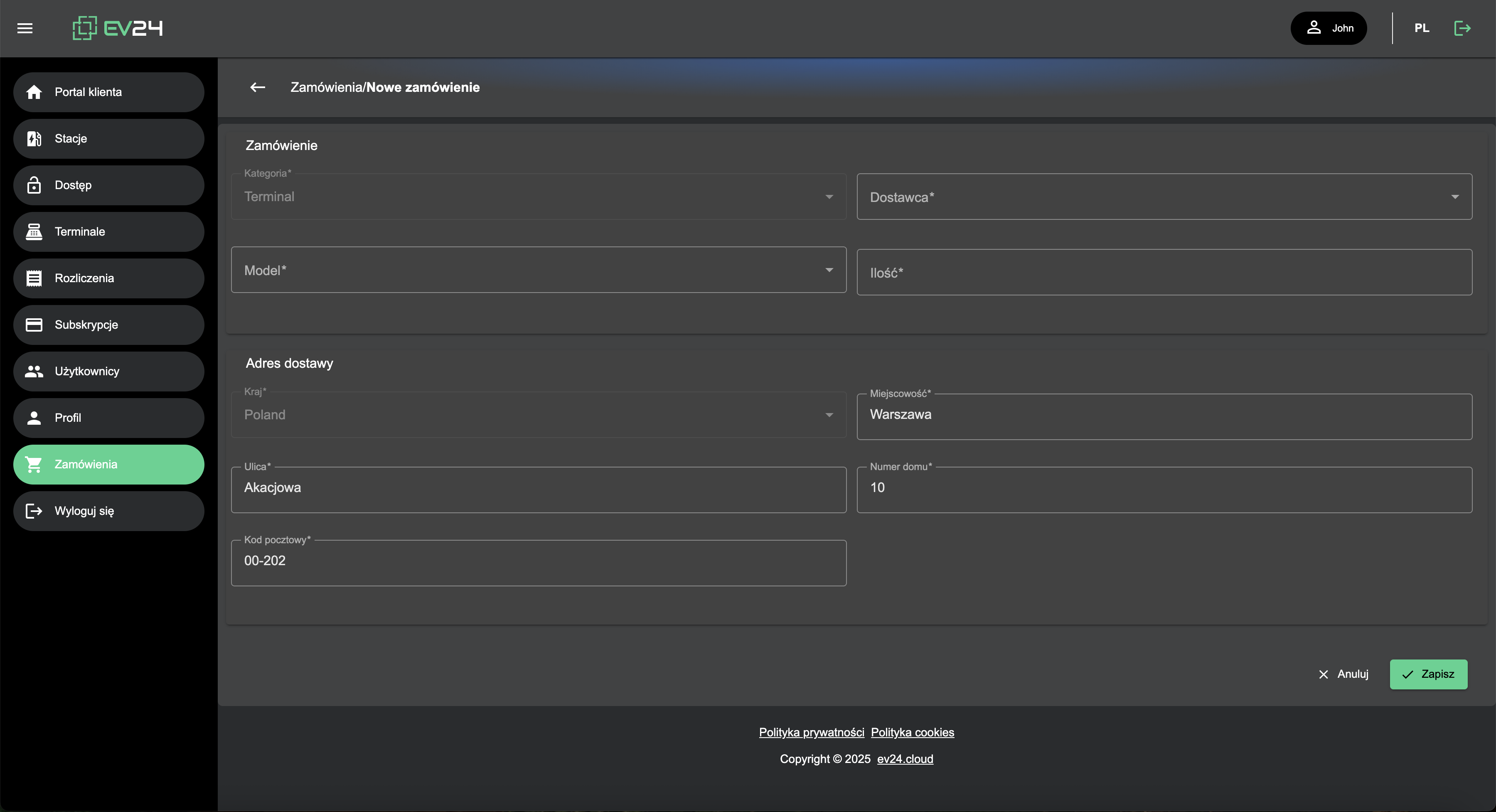Click the back arrow next to Zamówienia

click(257, 87)
